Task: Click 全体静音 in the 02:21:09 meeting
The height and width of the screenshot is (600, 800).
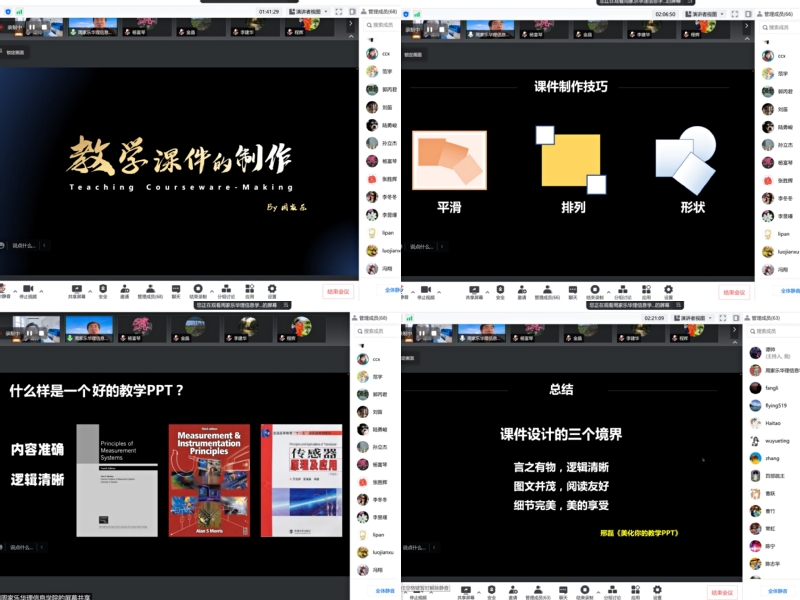Action: pos(778,591)
